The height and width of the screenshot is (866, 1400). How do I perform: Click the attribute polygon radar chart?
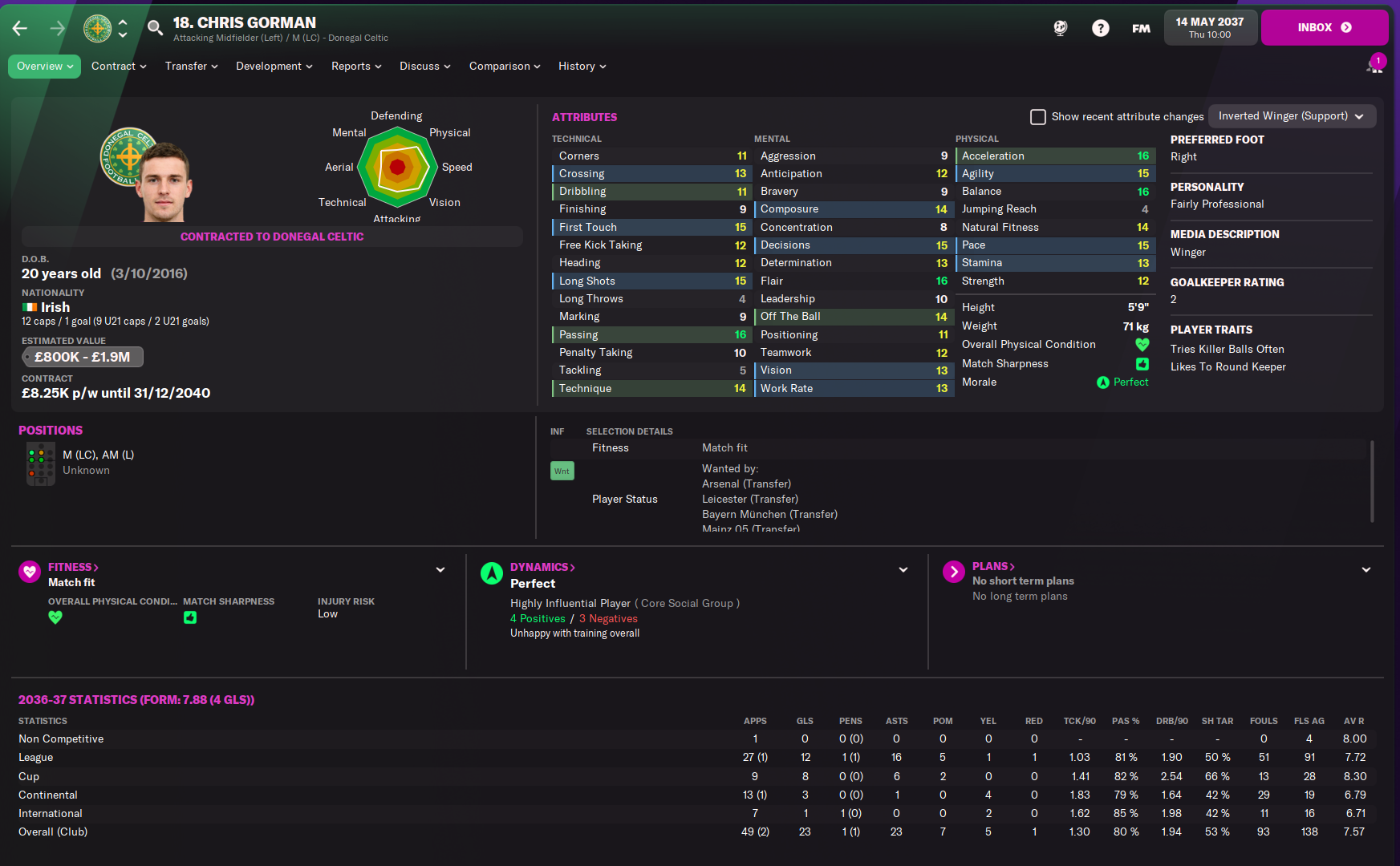[397, 167]
